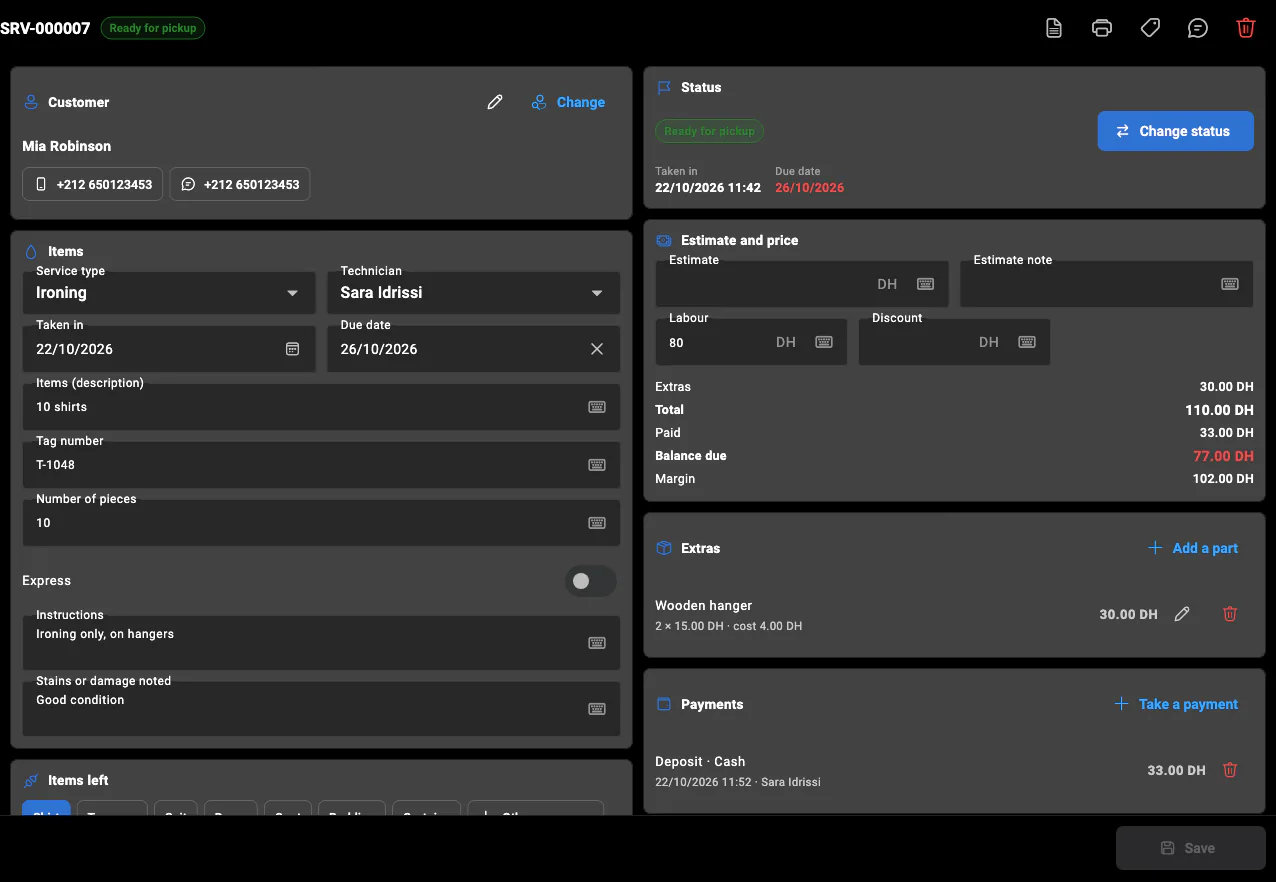Remove the Wooden hanger extra via its trash icon
The height and width of the screenshot is (882, 1276).
(1230, 614)
